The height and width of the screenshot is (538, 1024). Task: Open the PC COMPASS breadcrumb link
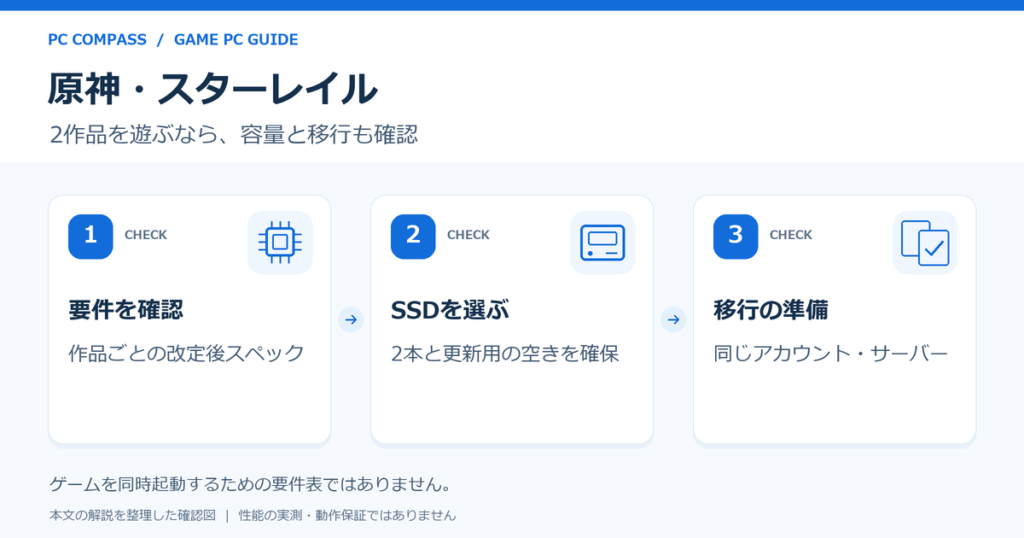pyautogui.click(x=97, y=39)
